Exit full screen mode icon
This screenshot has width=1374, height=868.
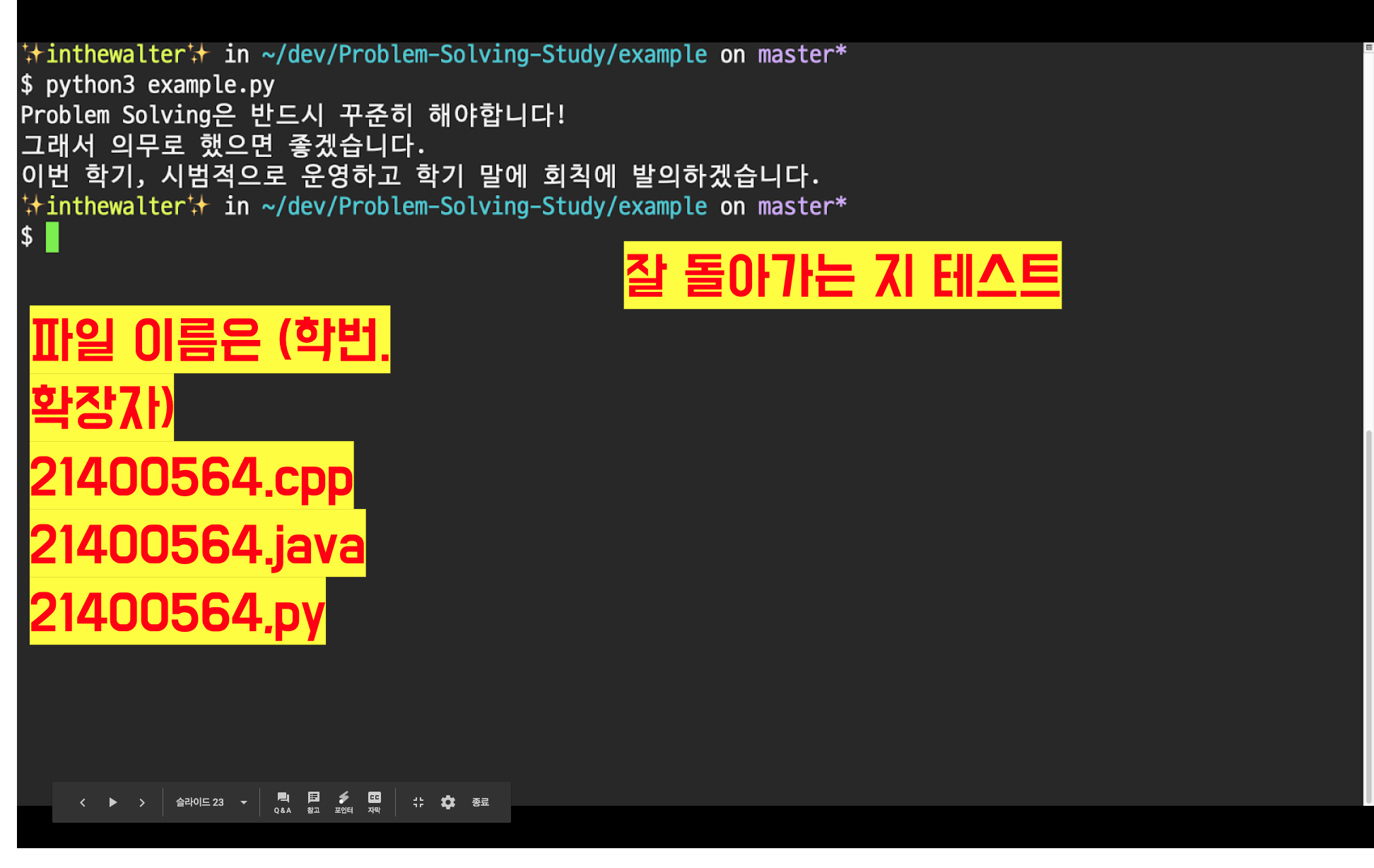(x=418, y=802)
